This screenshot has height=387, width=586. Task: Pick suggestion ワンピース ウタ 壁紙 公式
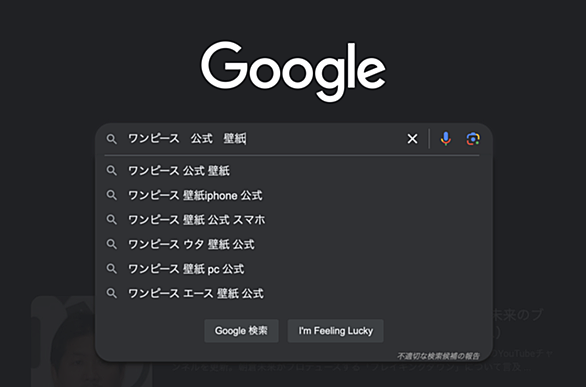[293, 244]
